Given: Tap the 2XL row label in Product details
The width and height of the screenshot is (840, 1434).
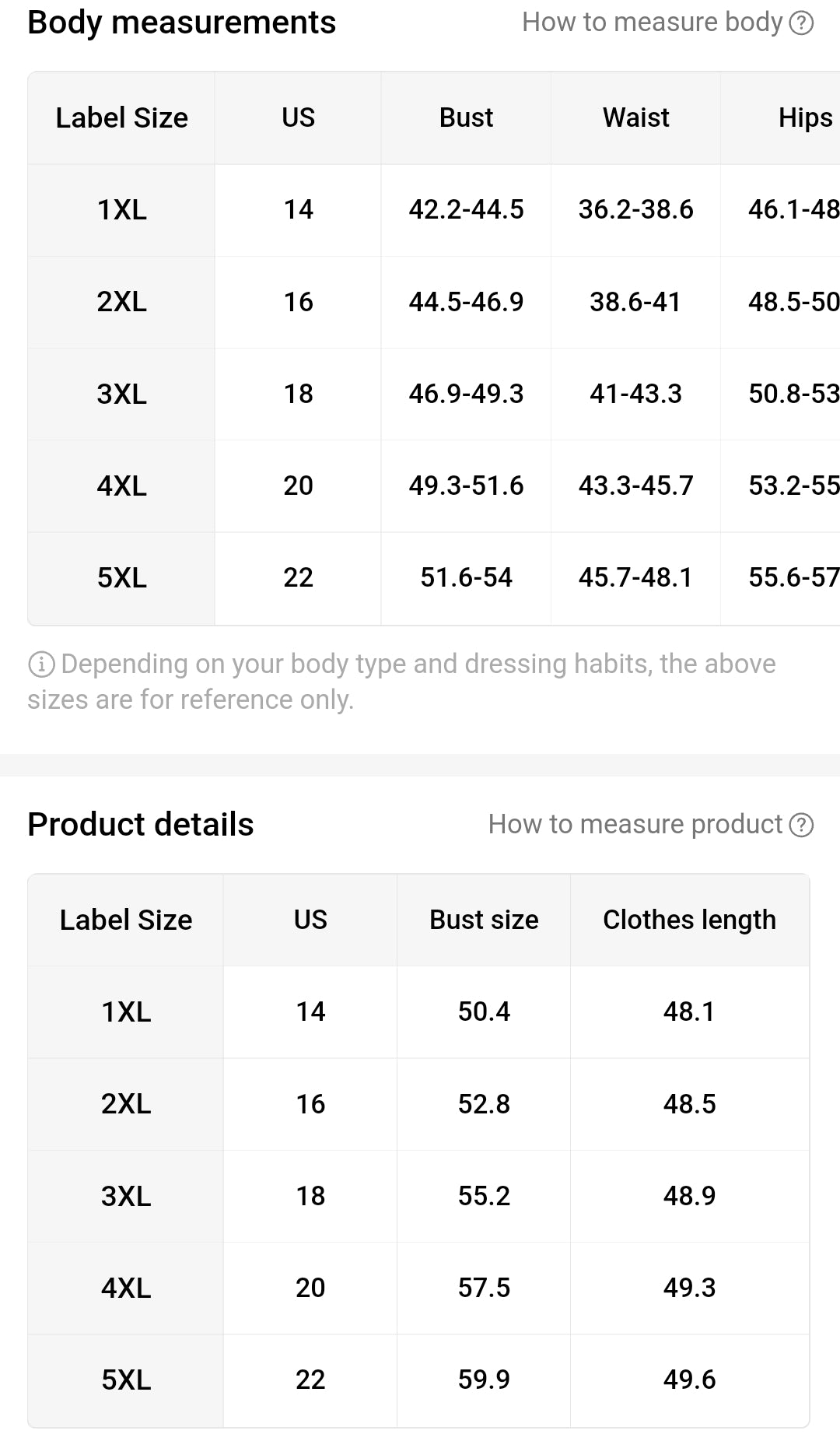Looking at the screenshot, I should [126, 1104].
